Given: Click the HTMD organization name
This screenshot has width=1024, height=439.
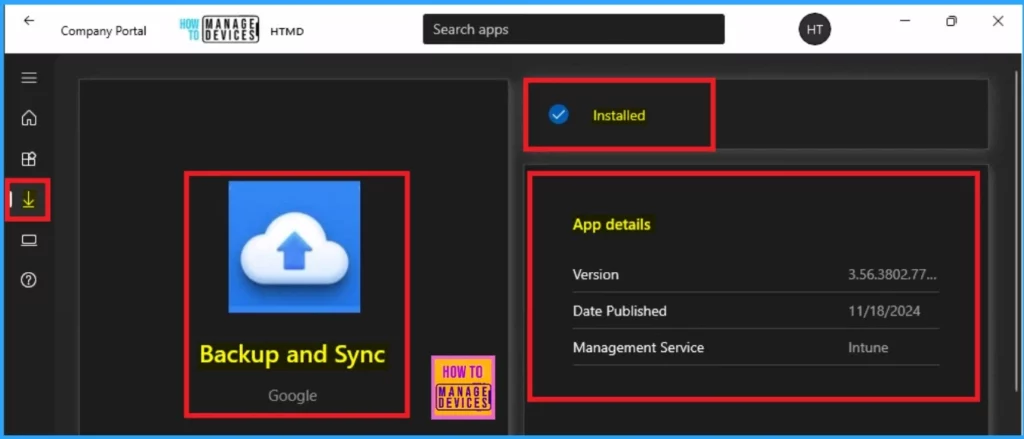Looking at the screenshot, I should 287,31.
